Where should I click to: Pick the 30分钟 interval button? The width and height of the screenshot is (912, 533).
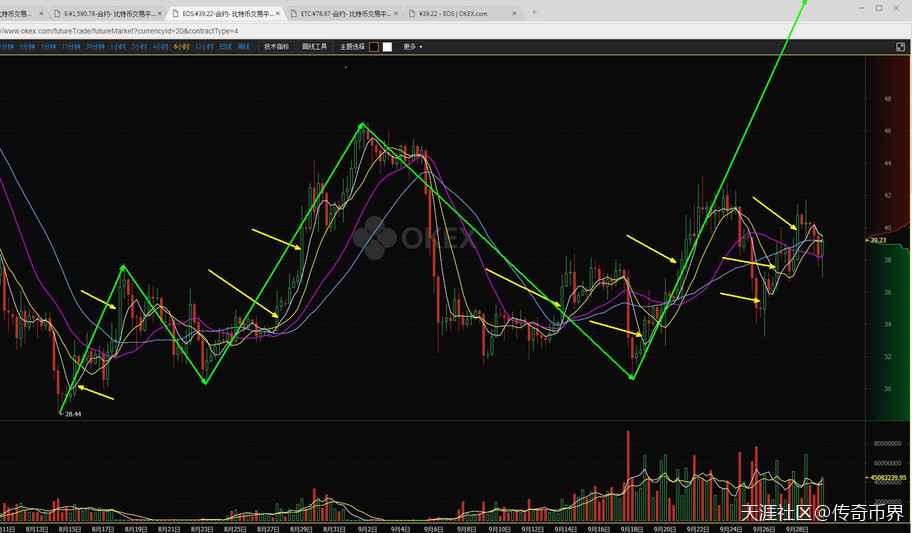(95, 47)
